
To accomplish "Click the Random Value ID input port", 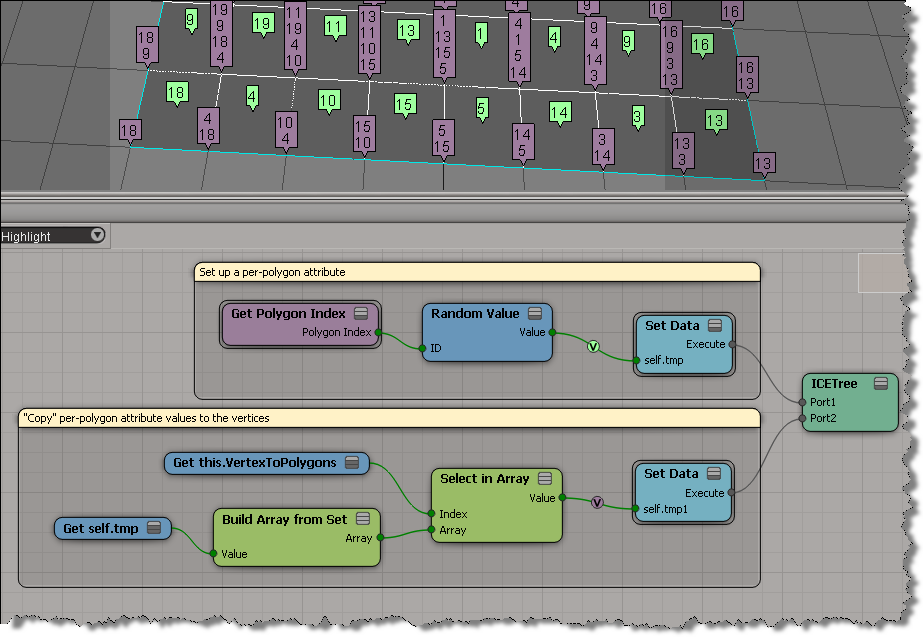I will [x=423, y=349].
